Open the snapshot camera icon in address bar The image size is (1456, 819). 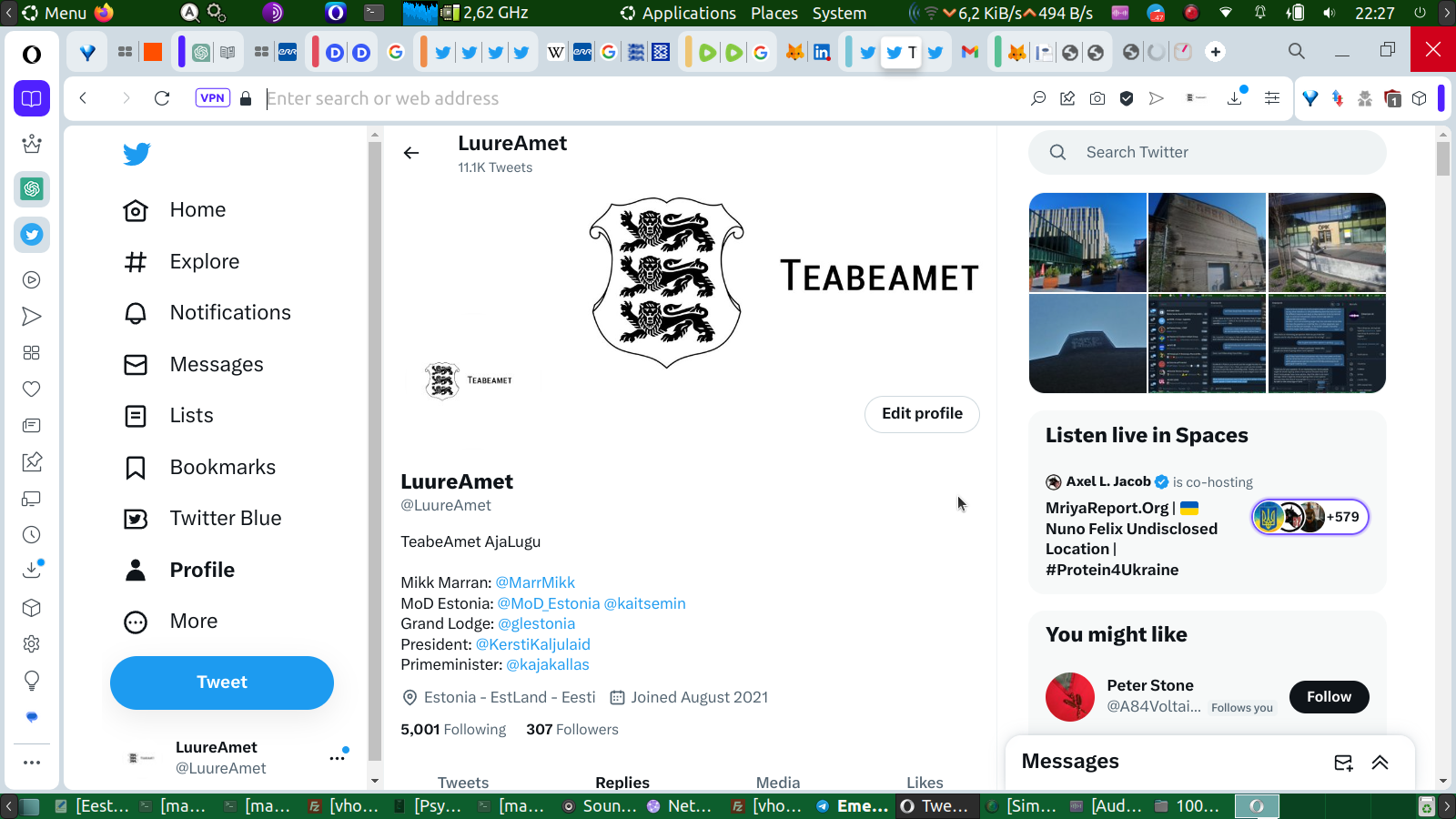coord(1097,98)
